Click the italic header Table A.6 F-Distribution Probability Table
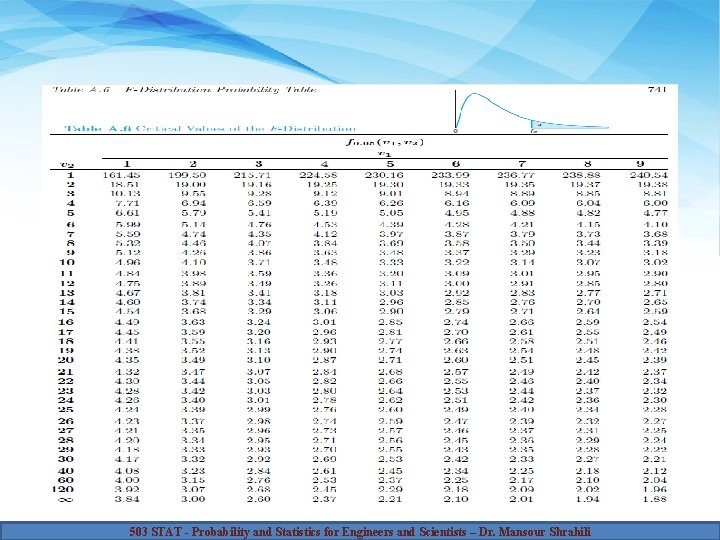 click(184, 90)
